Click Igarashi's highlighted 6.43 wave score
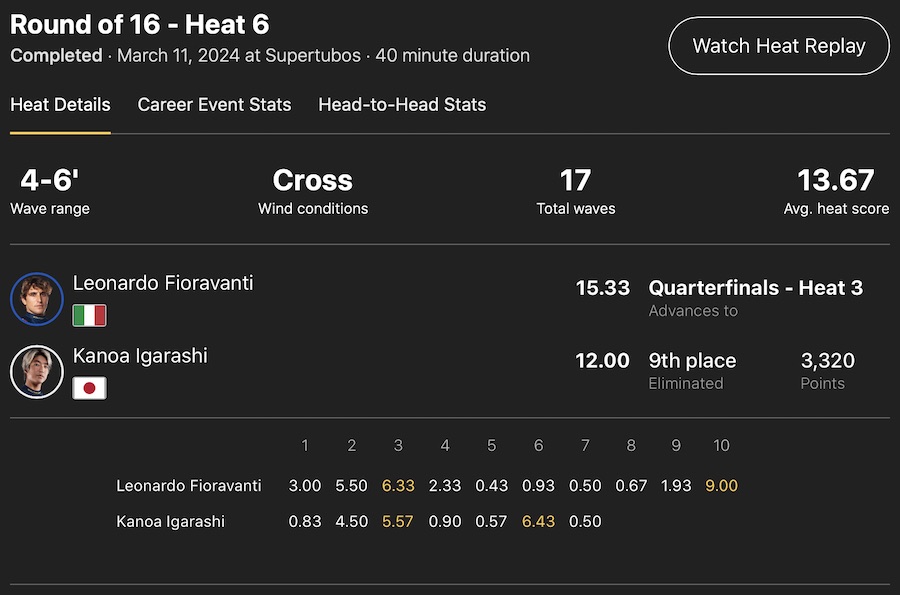 pos(538,521)
